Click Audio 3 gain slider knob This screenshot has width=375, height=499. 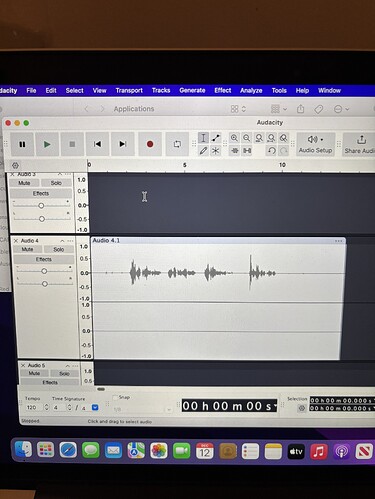coord(41,206)
